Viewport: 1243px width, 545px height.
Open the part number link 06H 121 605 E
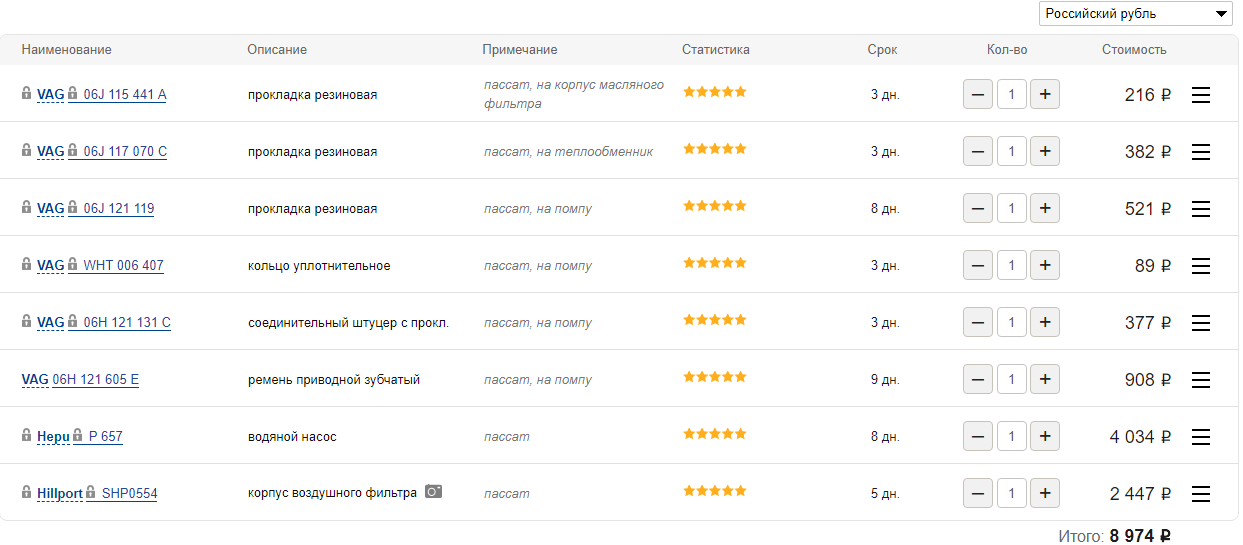click(x=95, y=380)
